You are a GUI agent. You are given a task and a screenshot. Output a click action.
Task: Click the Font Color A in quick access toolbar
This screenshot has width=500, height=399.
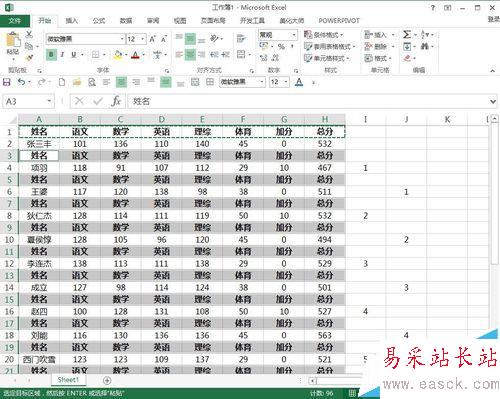[x=299, y=82]
